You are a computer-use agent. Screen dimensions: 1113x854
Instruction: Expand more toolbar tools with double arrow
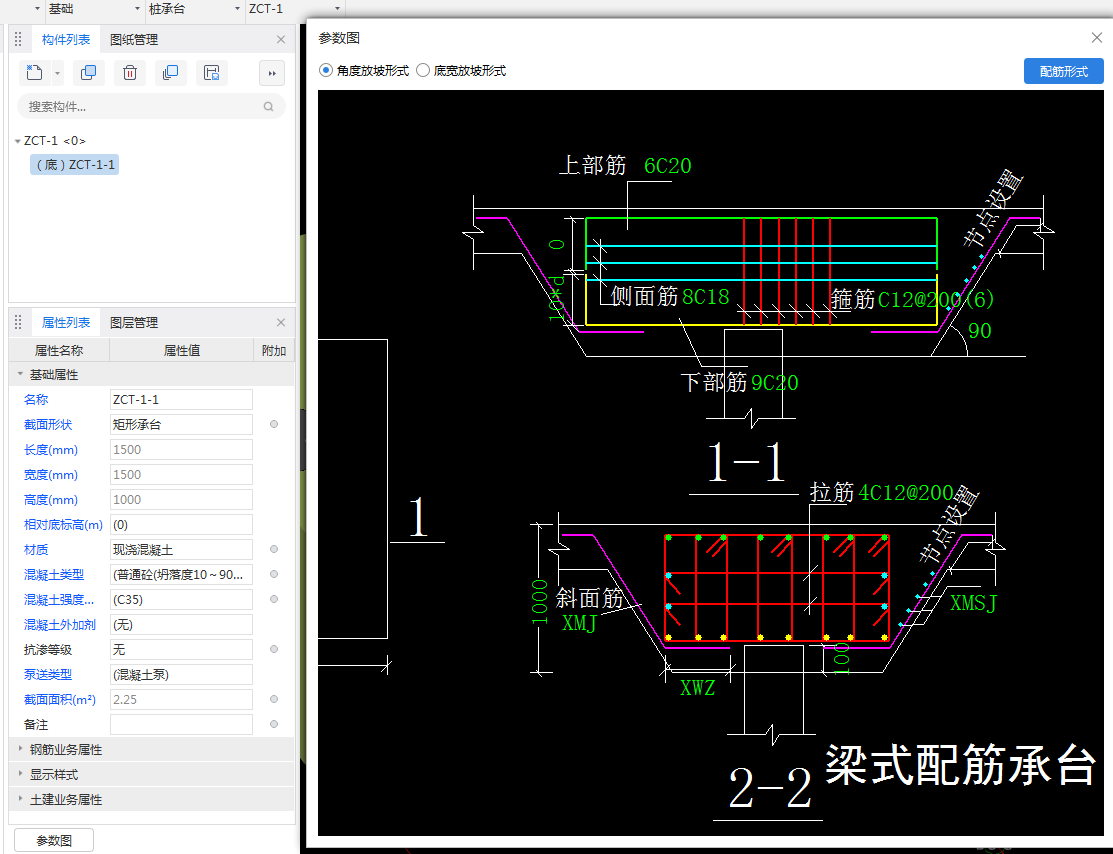[272, 73]
